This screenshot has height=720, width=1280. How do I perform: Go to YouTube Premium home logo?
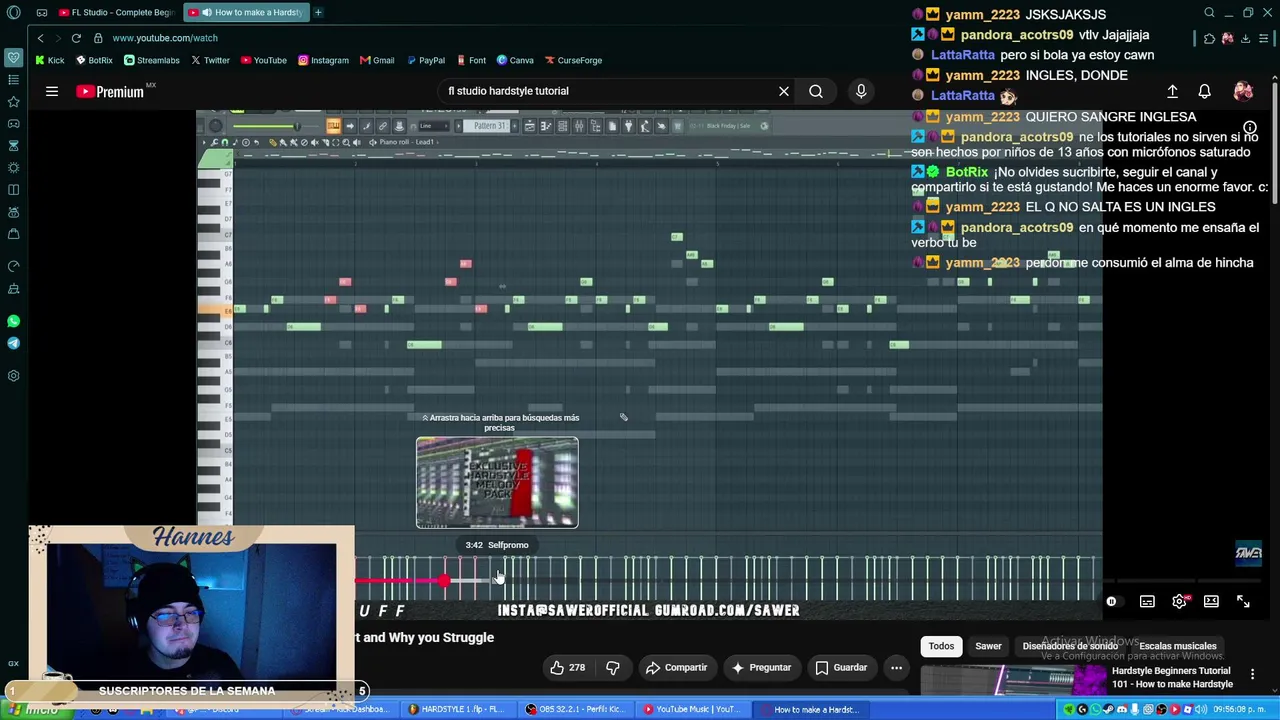110,92
